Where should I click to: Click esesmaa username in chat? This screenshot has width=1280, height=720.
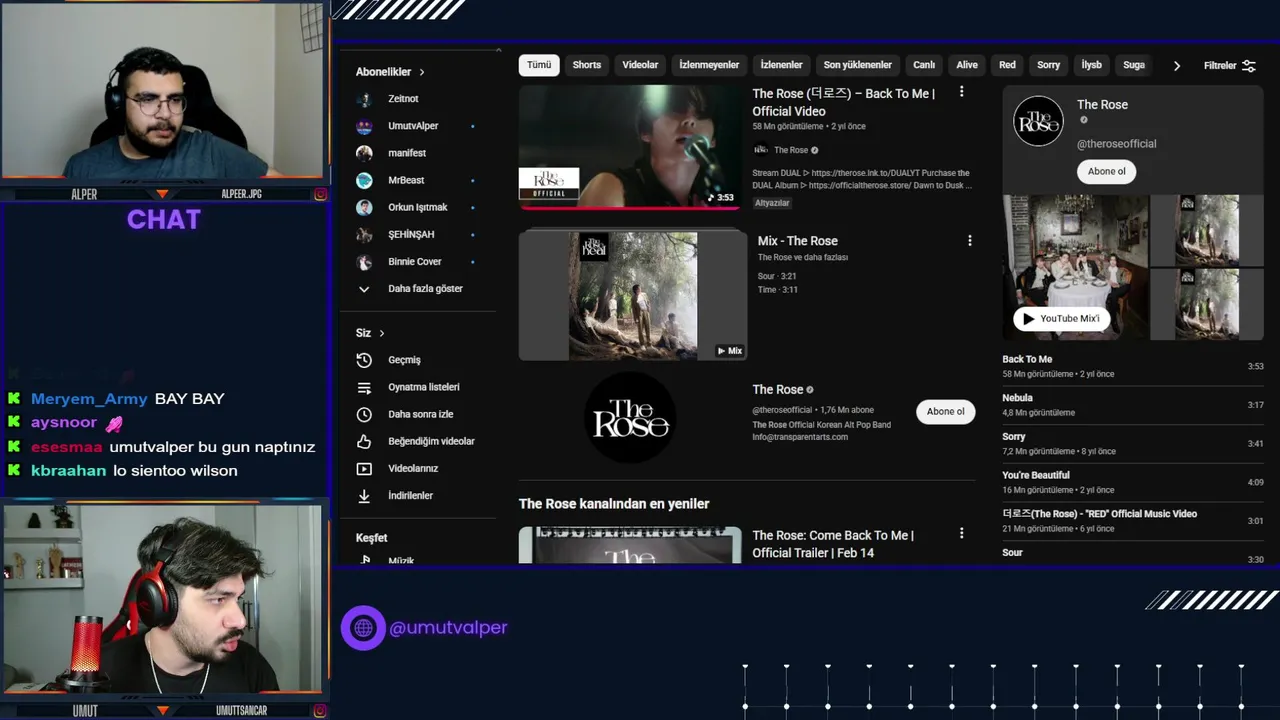(x=67, y=447)
